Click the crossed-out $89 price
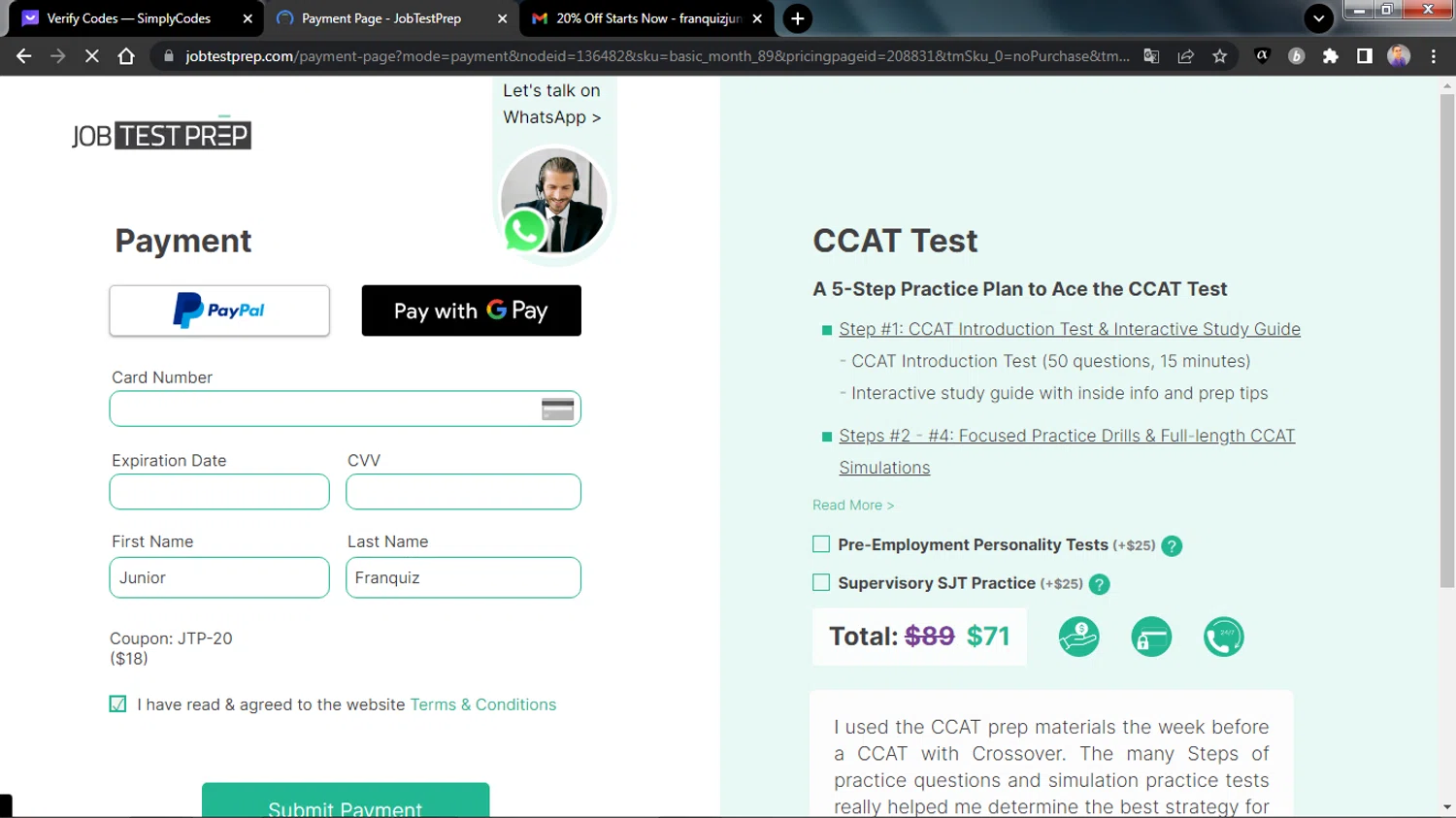Viewport: 1456px width, 818px height. 929,636
